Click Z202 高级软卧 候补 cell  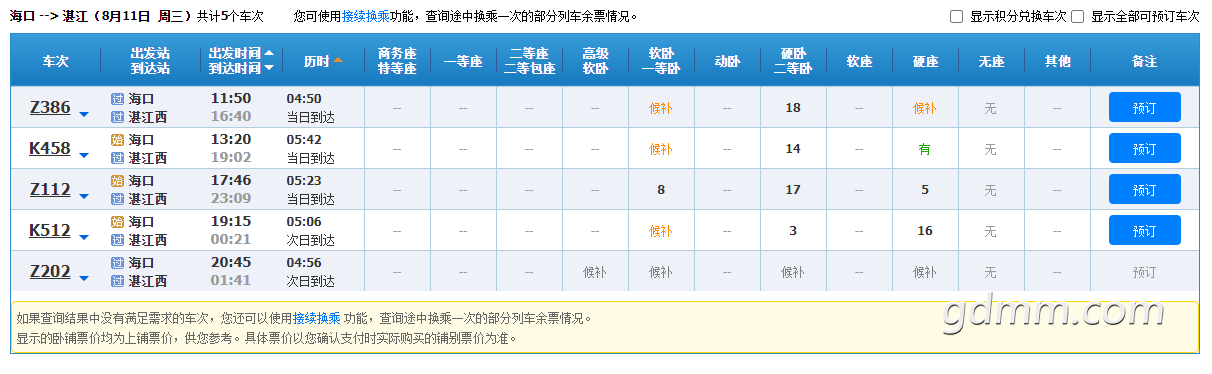595,272
